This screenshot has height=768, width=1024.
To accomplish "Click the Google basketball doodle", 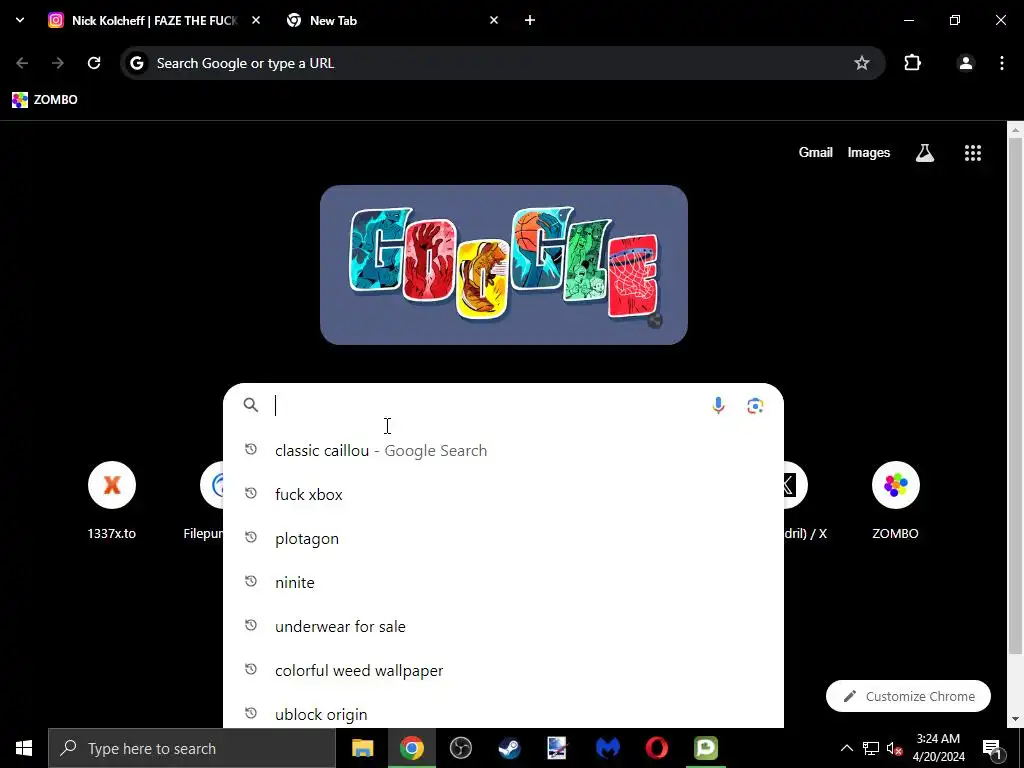I will [504, 264].
